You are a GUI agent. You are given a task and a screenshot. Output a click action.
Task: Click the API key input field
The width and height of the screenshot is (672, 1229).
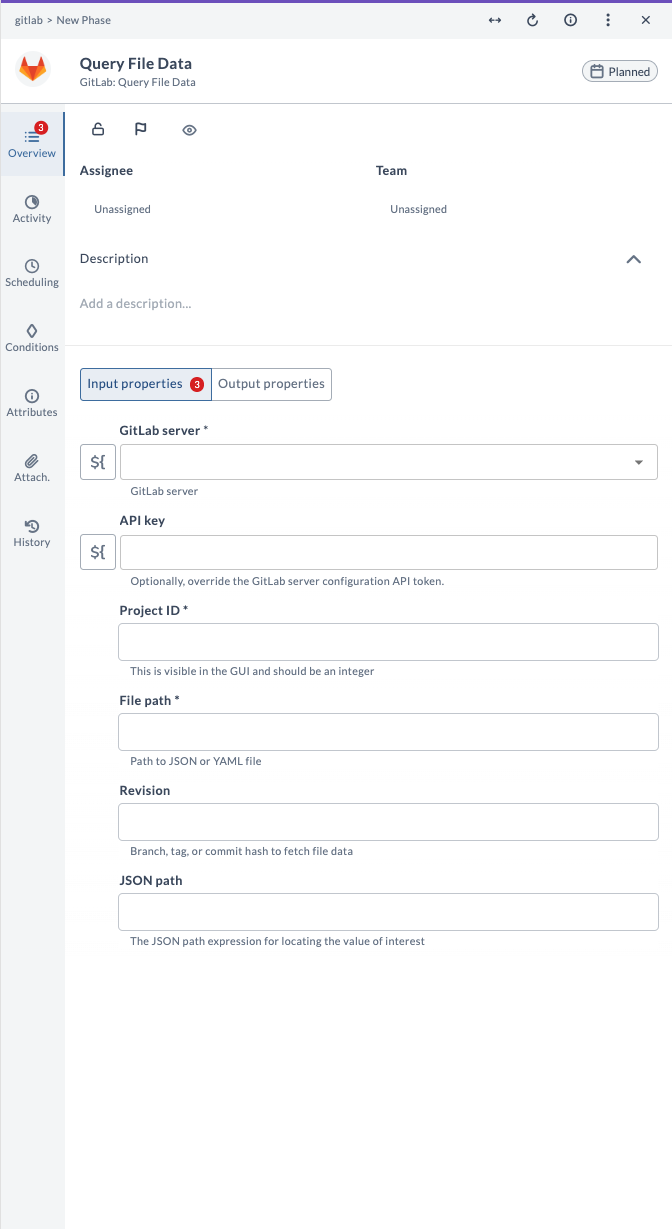[x=389, y=552]
